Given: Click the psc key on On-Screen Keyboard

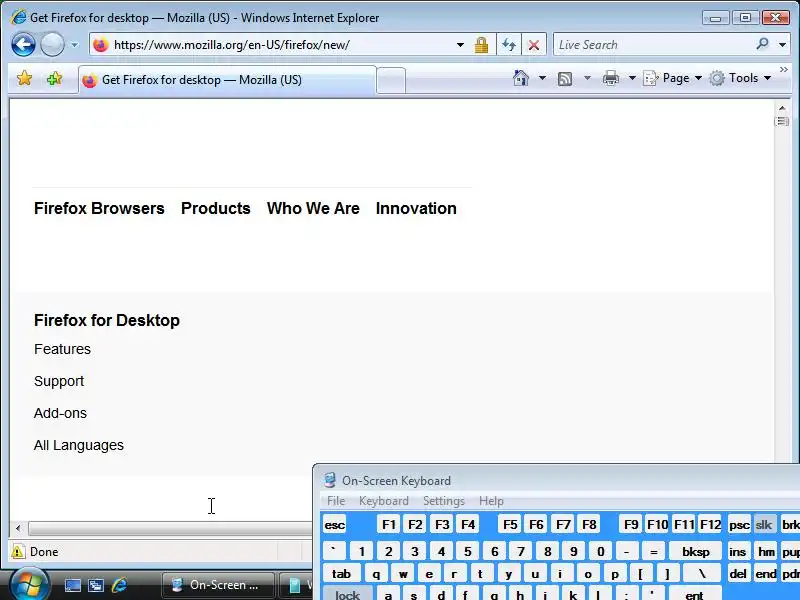Looking at the screenshot, I should (x=739, y=525).
